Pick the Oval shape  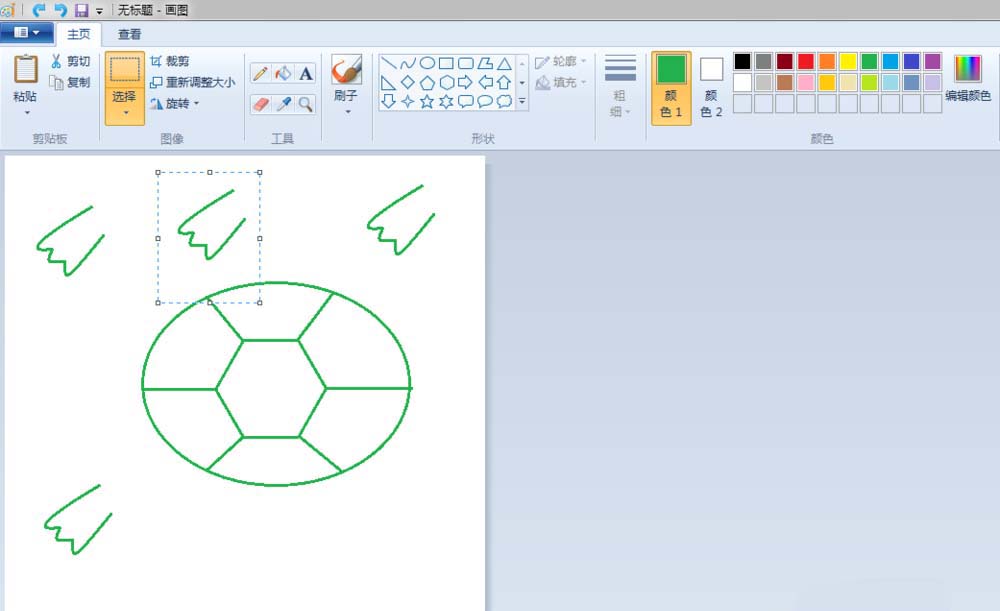427,63
